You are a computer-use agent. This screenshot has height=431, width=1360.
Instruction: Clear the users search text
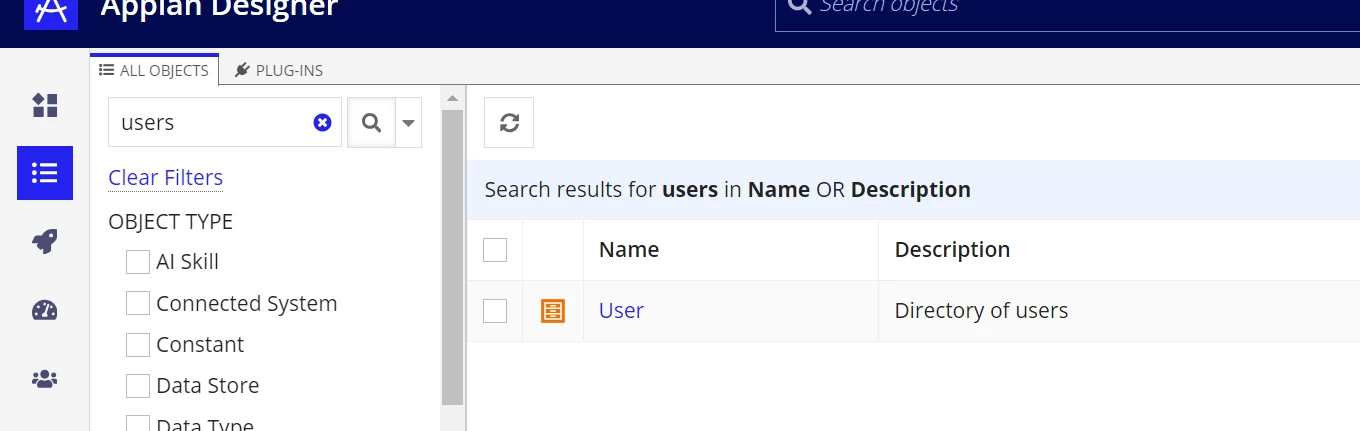322,122
